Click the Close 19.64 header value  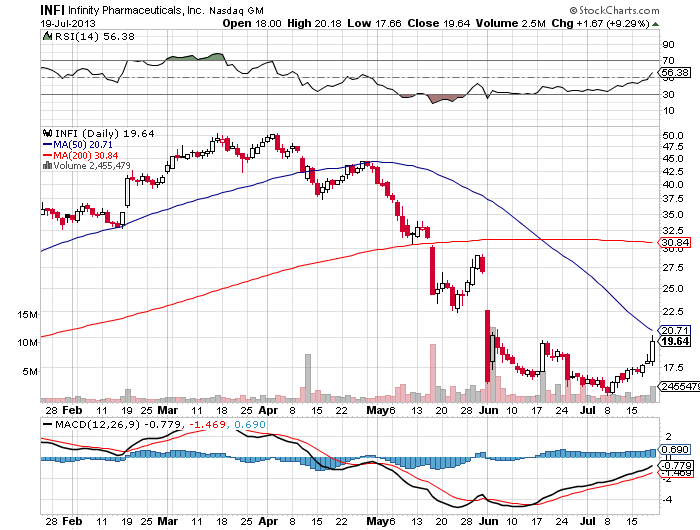[x=438, y=23]
